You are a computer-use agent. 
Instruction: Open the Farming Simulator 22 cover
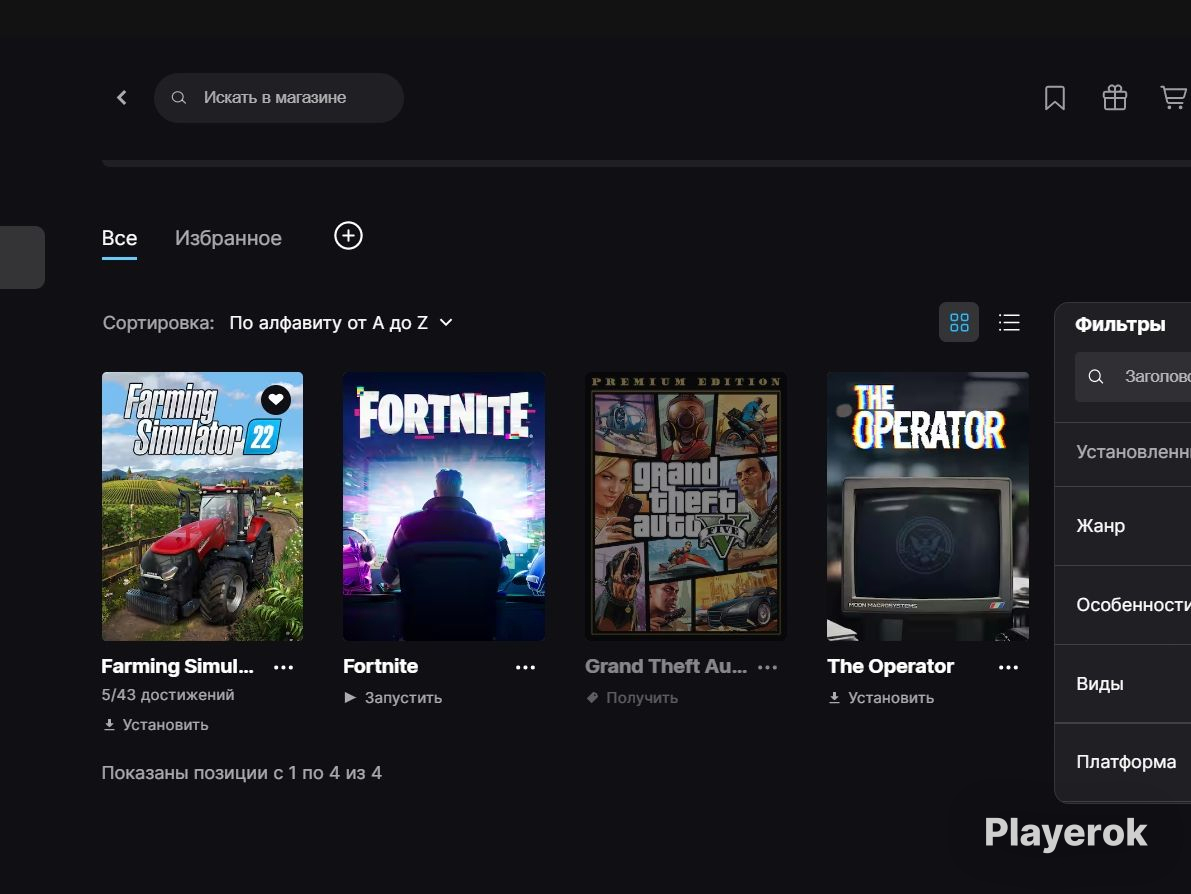[202, 507]
